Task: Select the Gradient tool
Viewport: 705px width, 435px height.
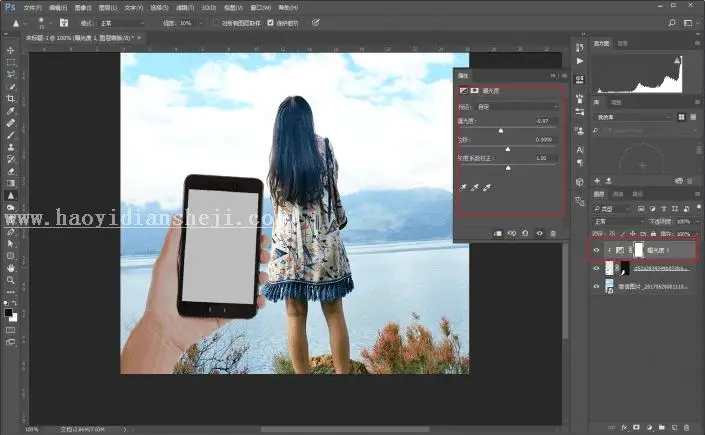Action: 10,183
